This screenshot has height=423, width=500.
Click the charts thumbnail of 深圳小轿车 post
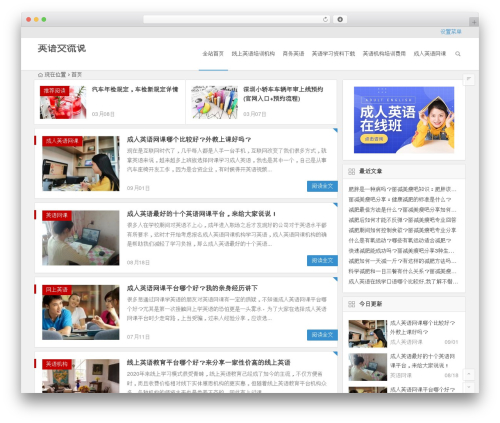click(x=215, y=102)
